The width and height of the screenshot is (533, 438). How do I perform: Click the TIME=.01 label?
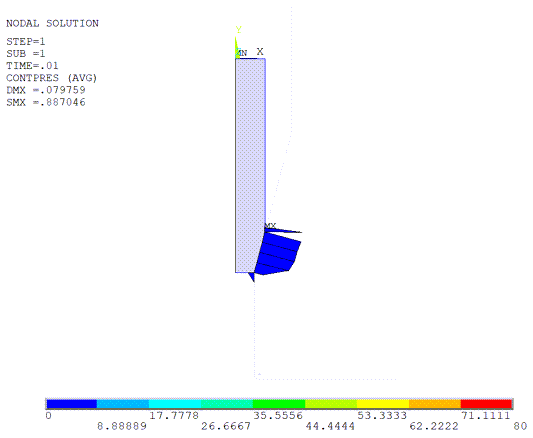pyautogui.click(x=32, y=66)
